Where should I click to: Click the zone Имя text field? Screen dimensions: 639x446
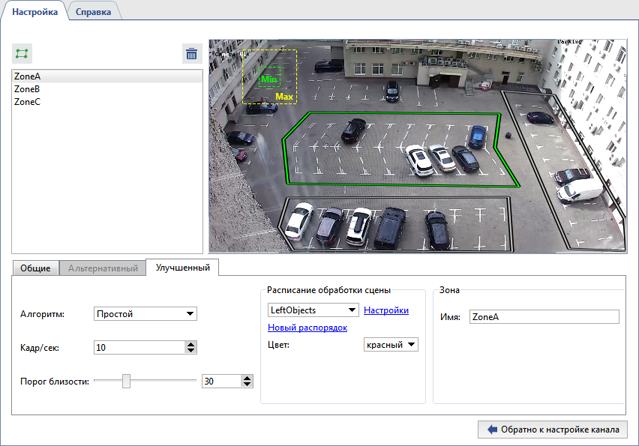543,317
